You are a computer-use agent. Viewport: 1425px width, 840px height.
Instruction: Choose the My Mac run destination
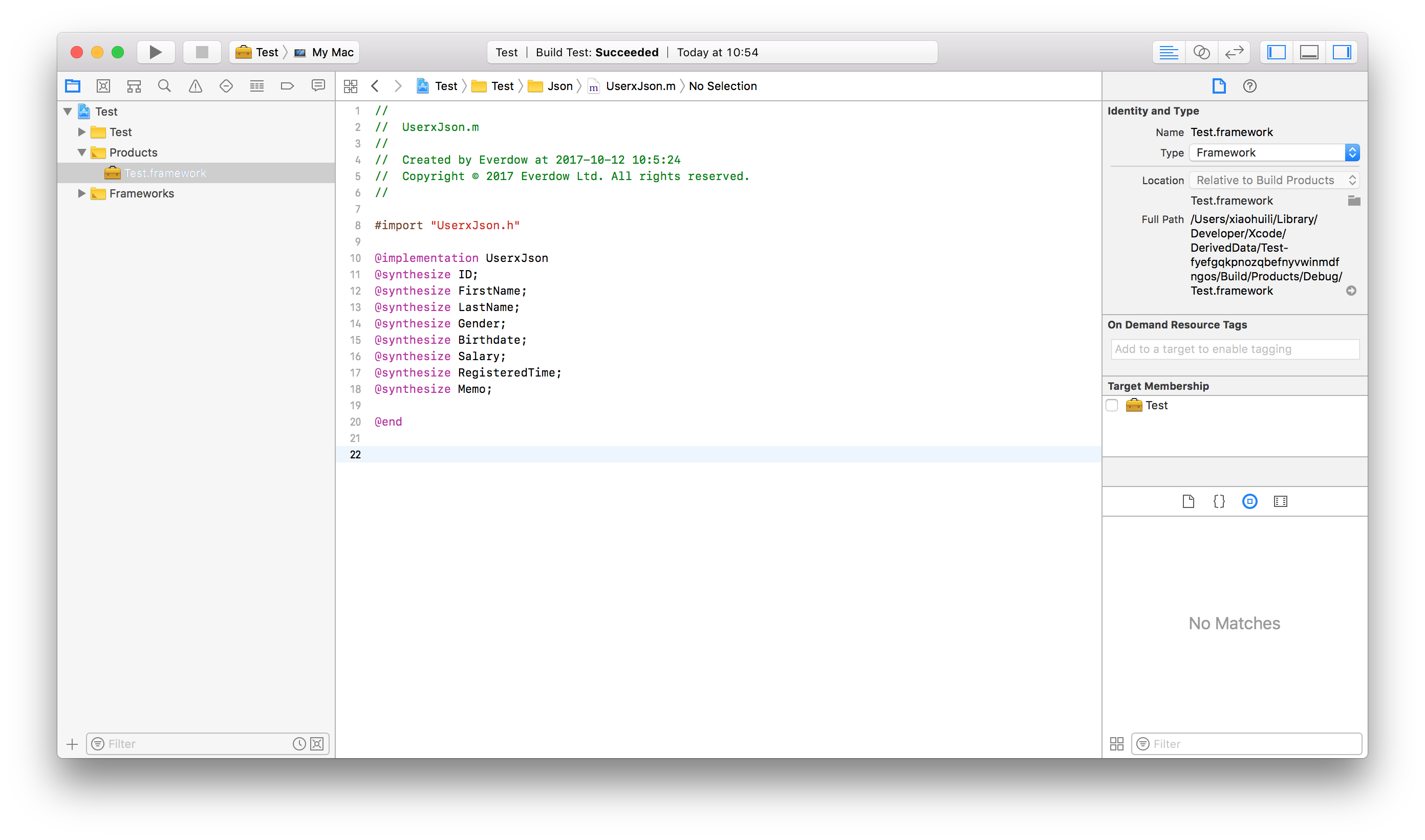click(x=325, y=52)
